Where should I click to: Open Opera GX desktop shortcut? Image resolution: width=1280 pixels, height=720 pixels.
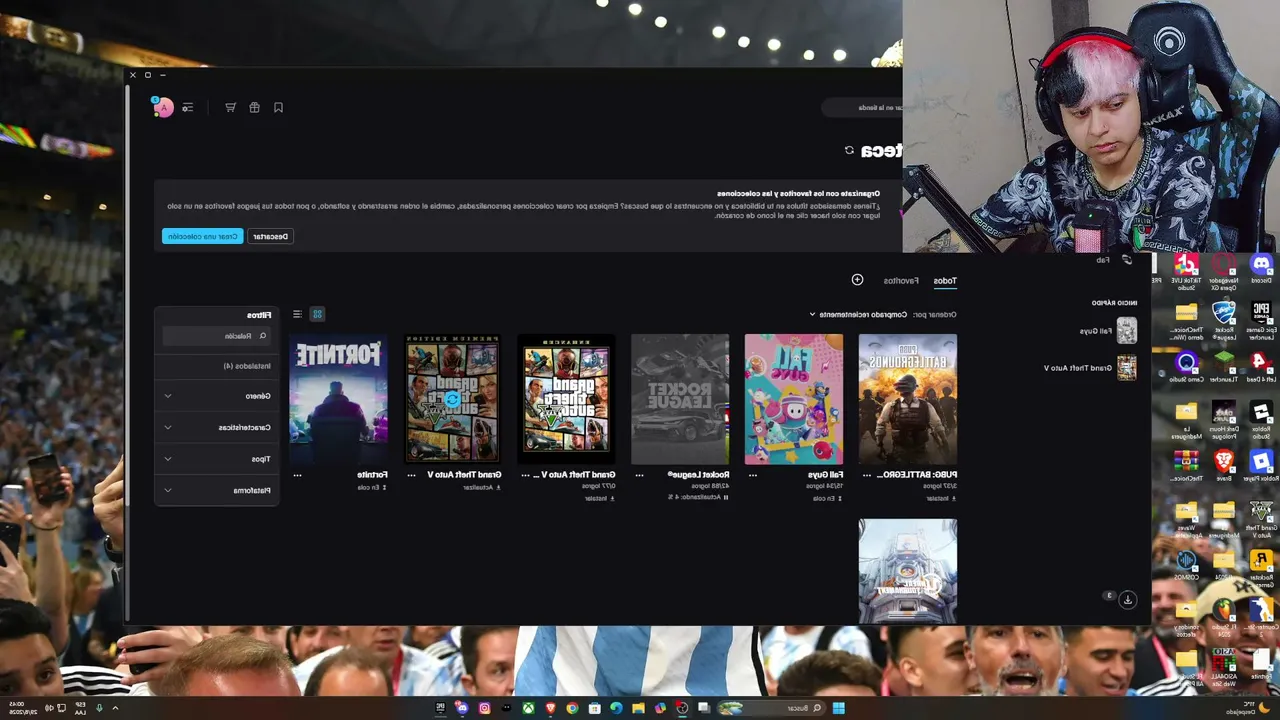[1224, 270]
